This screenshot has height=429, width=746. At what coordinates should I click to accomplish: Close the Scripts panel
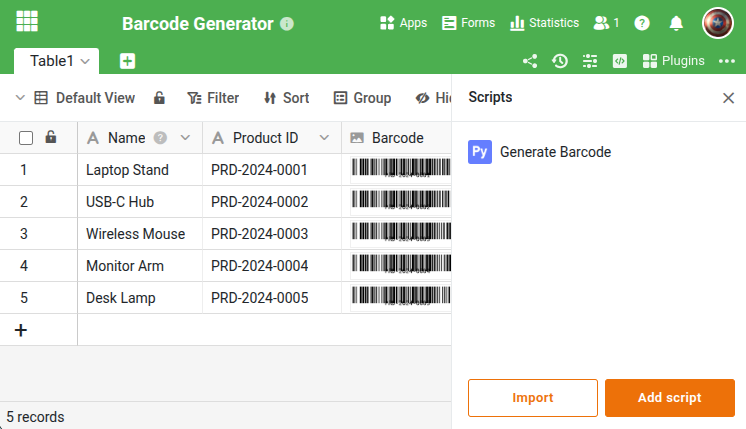coord(728,98)
